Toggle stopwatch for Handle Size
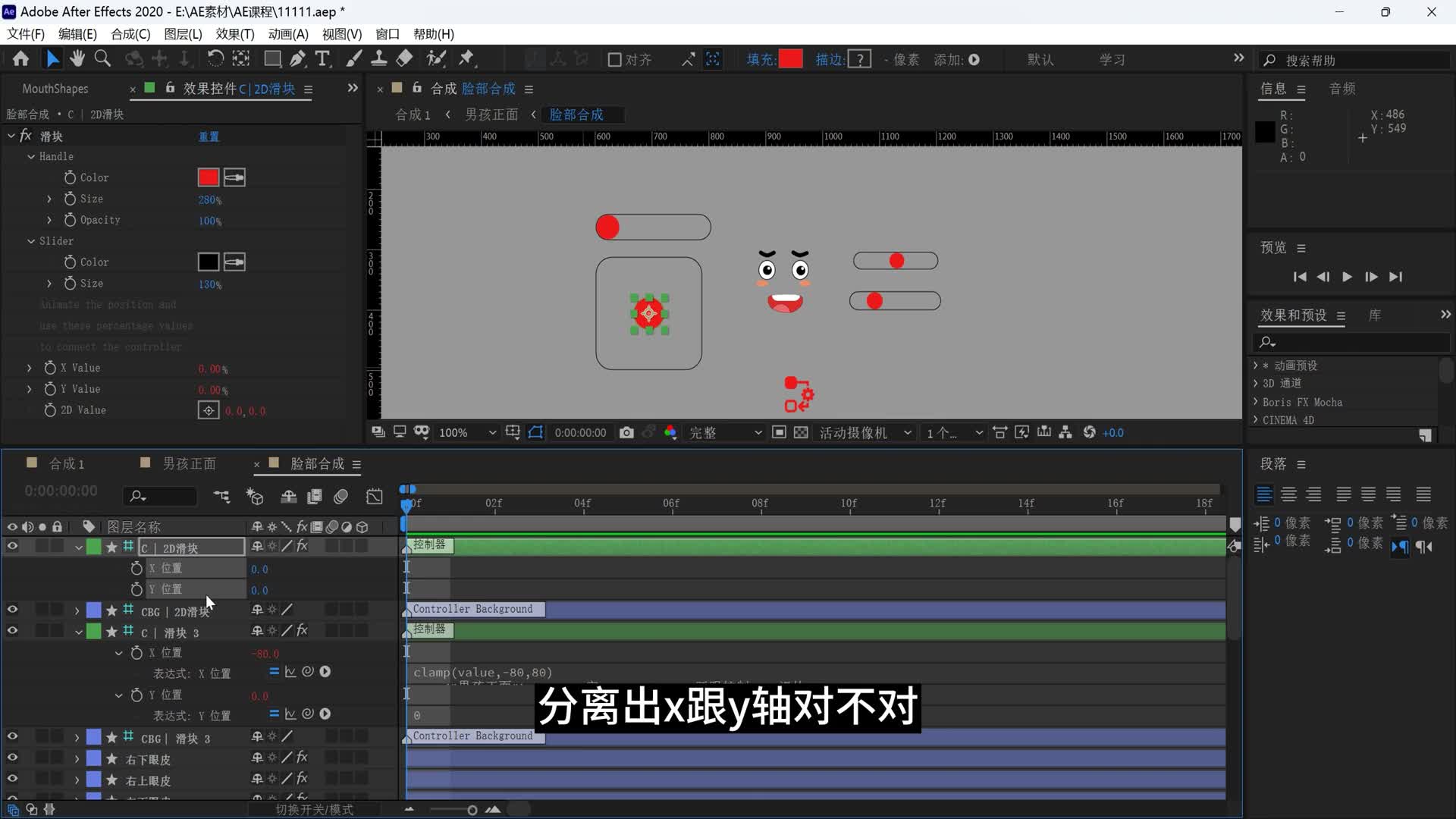The height and width of the screenshot is (819, 1456). [70, 199]
